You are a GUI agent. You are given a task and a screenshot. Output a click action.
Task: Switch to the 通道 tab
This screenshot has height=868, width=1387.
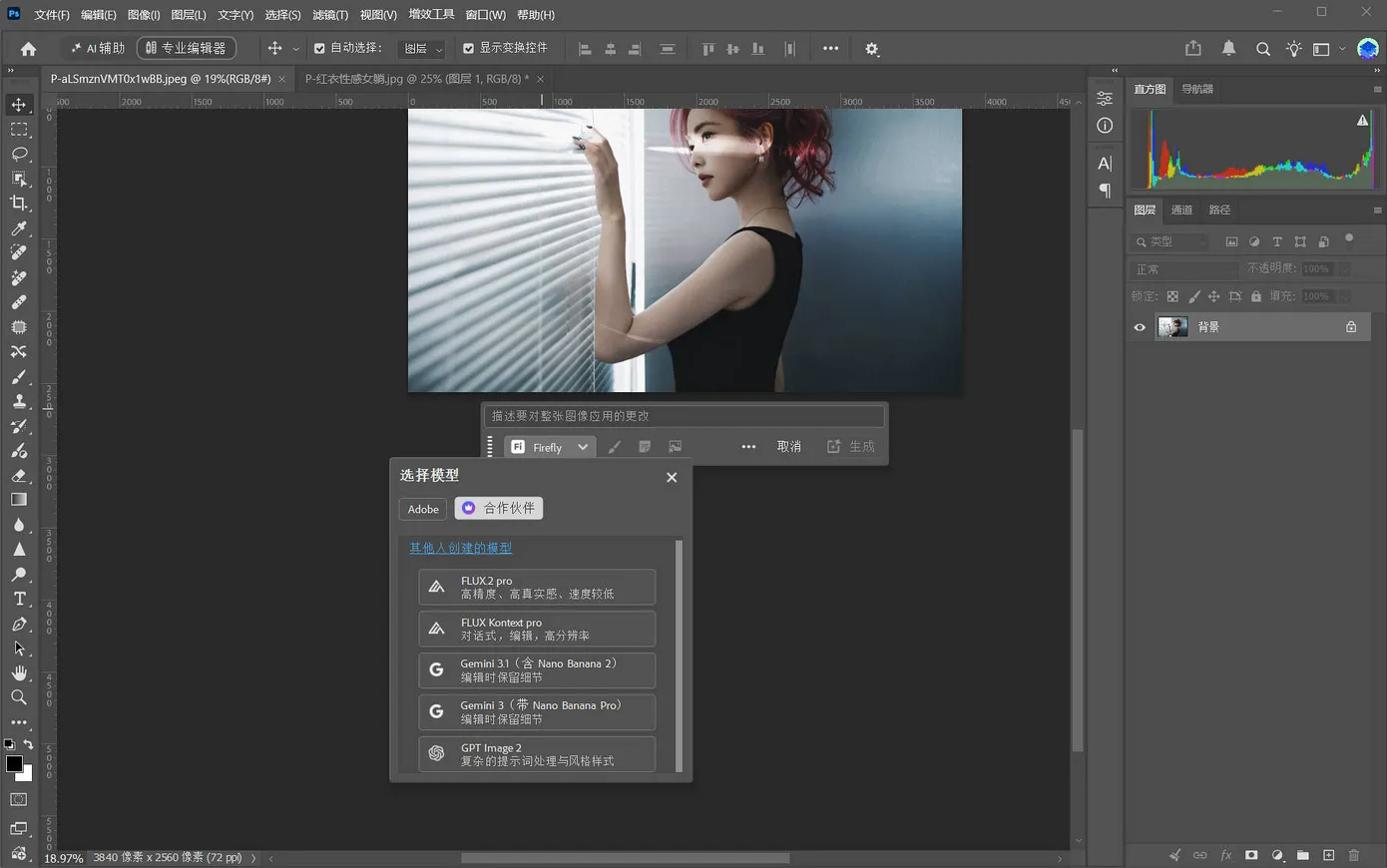click(1181, 210)
